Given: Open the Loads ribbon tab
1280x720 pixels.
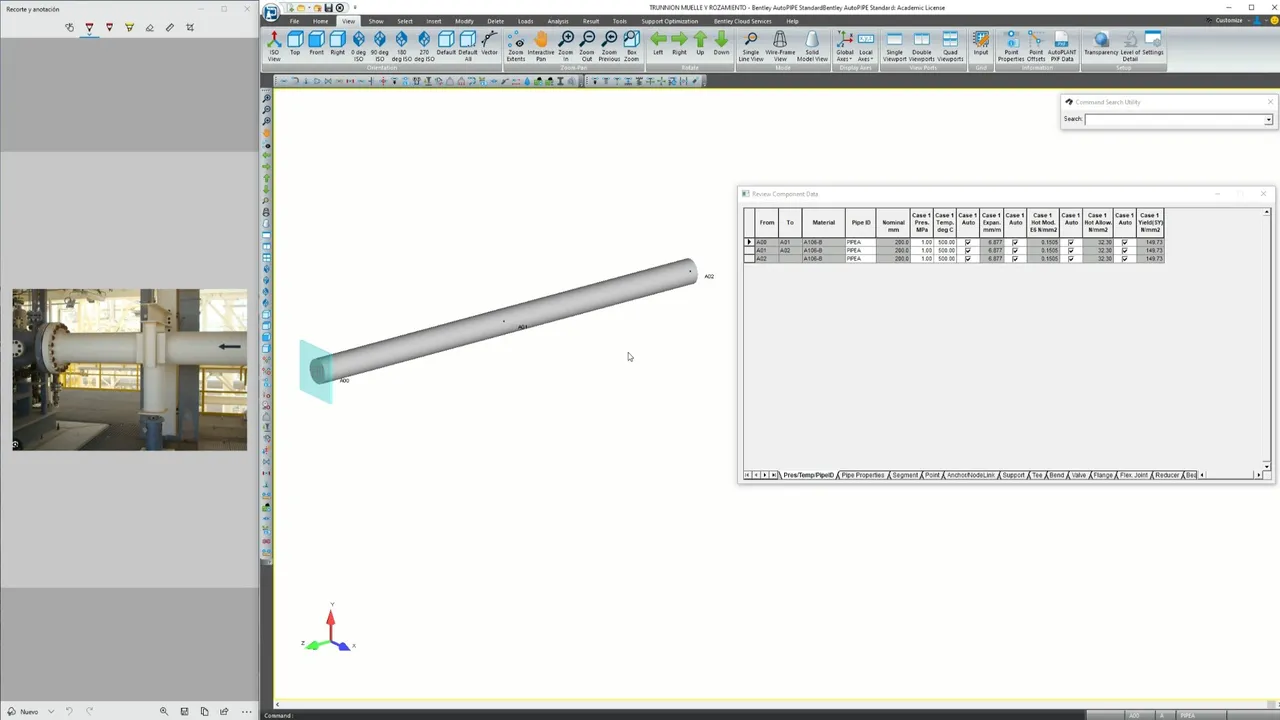Looking at the screenshot, I should coord(525,21).
